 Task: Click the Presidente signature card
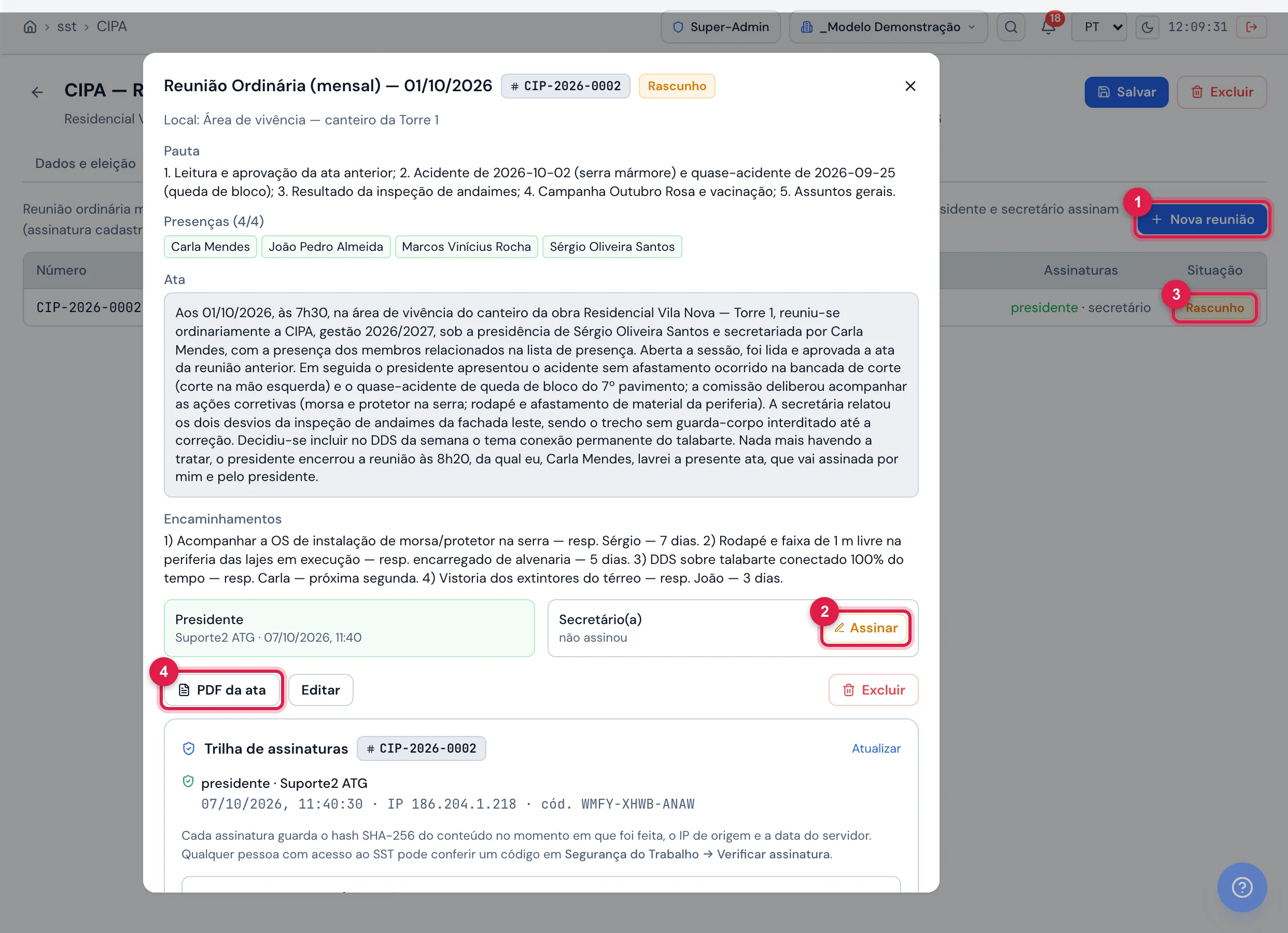pos(348,628)
